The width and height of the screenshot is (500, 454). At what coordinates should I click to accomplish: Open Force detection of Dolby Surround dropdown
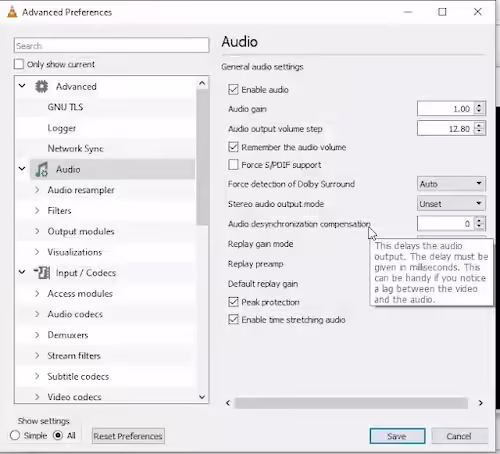451,184
